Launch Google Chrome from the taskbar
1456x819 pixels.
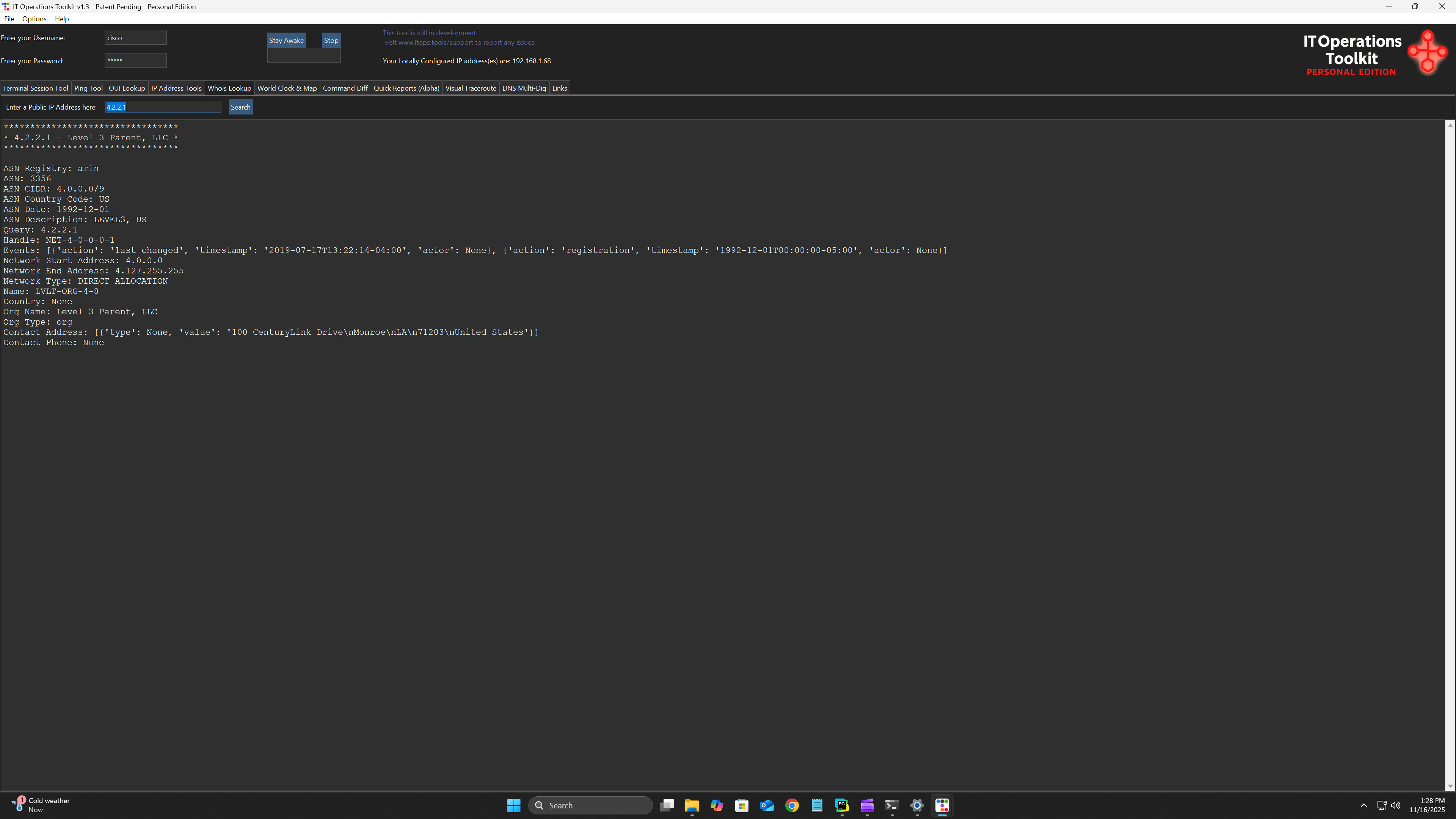coord(792,805)
